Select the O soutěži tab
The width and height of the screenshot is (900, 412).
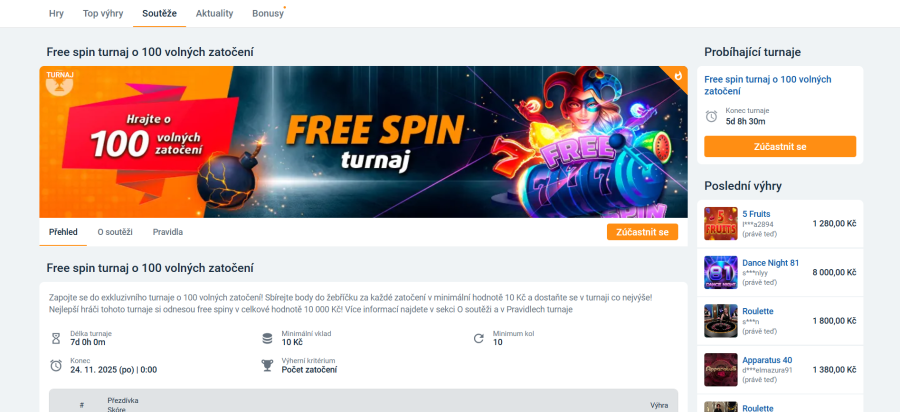coord(115,232)
